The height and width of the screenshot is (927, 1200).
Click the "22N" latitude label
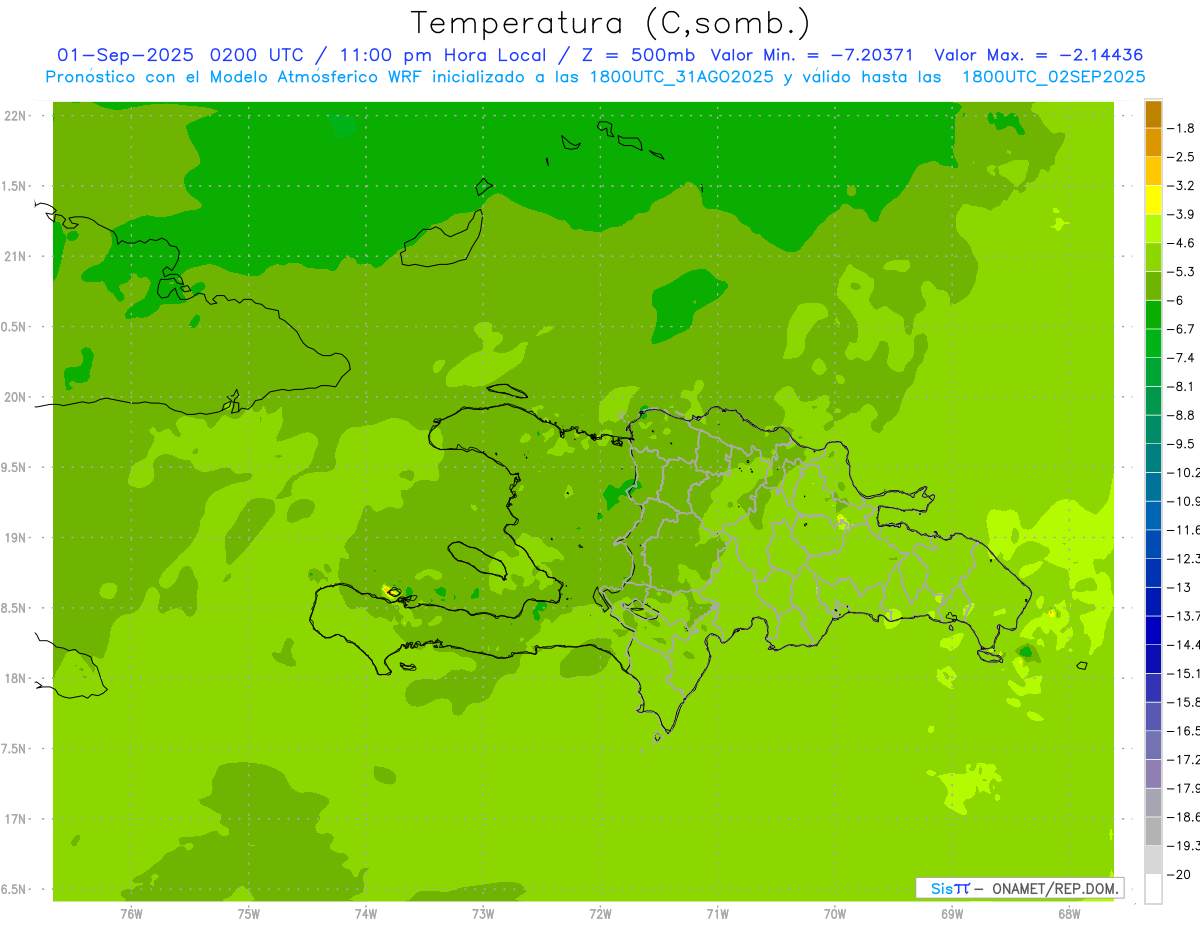pyautogui.click(x=15, y=116)
